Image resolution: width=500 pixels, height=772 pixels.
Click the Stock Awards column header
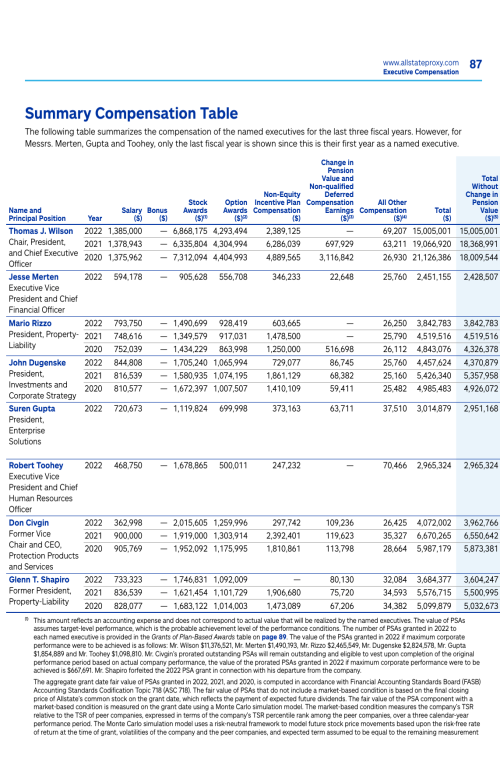(x=196, y=210)
